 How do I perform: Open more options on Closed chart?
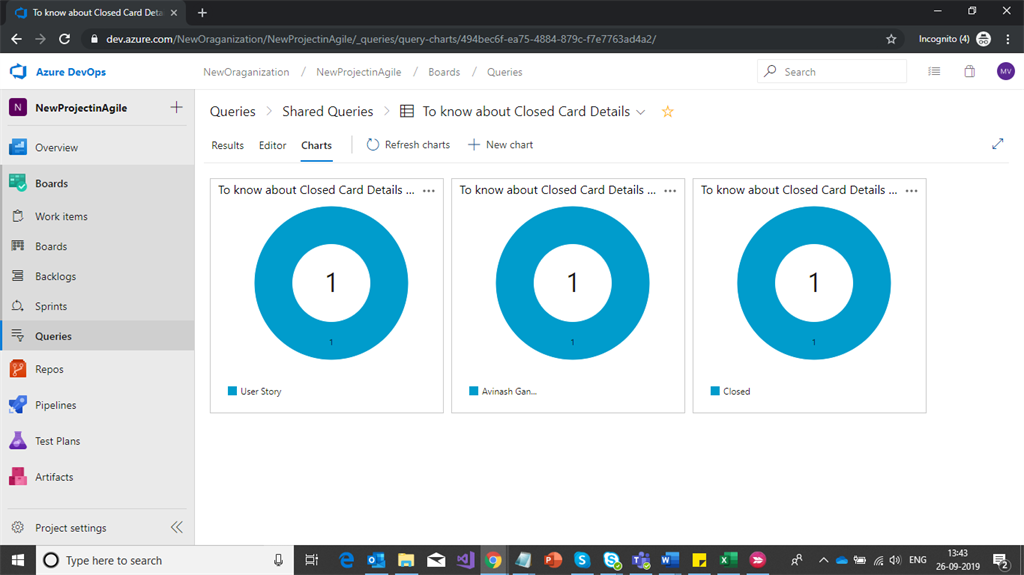[x=912, y=191]
